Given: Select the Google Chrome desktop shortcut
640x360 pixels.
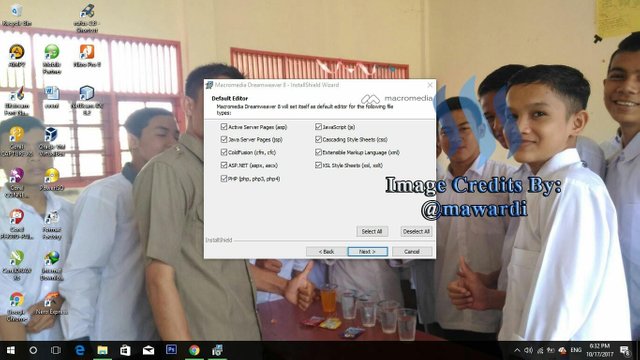Looking at the screenshot, I should click(17, 307).
